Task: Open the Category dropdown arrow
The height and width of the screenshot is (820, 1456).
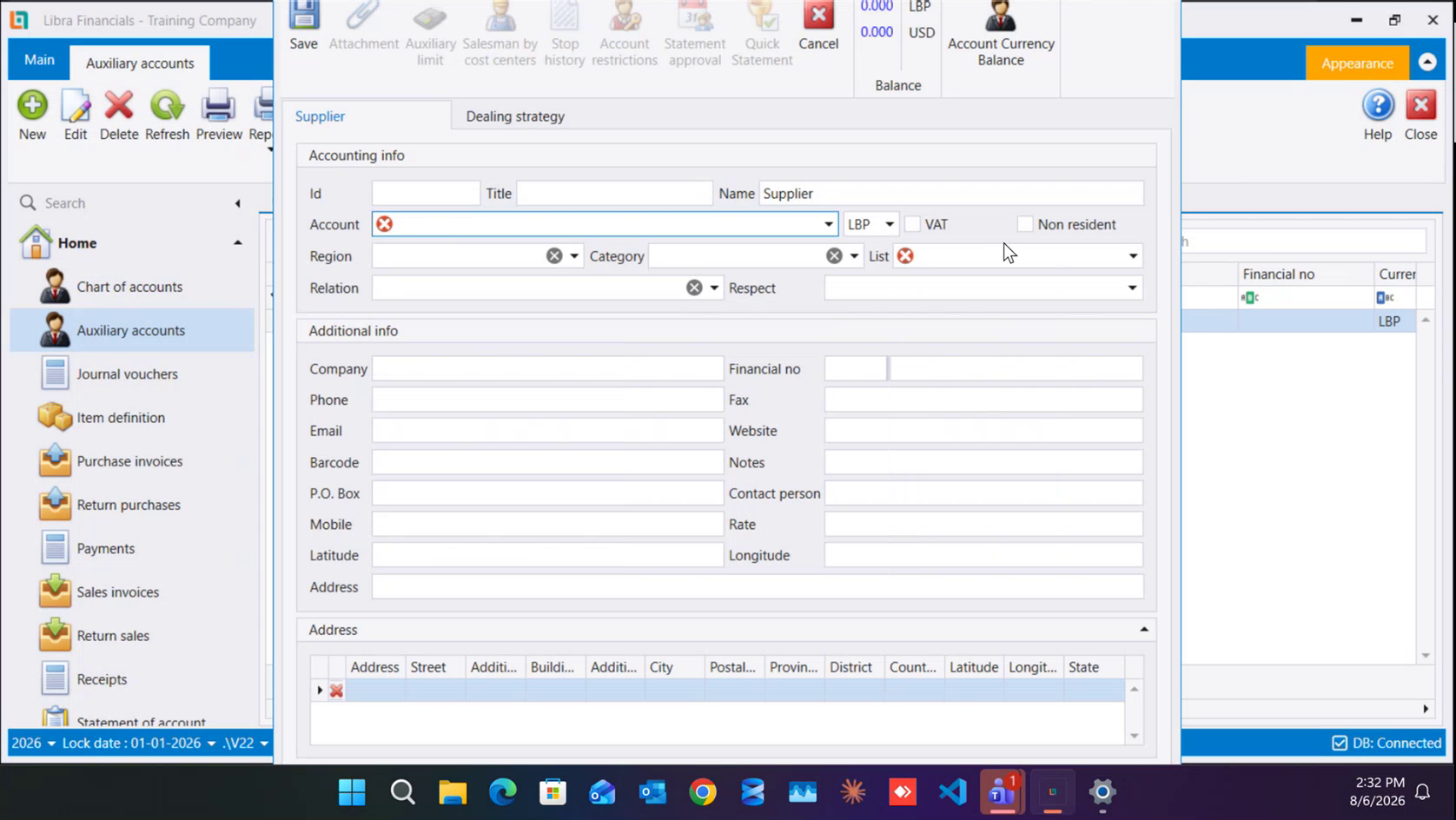Action: click(854, 256)
